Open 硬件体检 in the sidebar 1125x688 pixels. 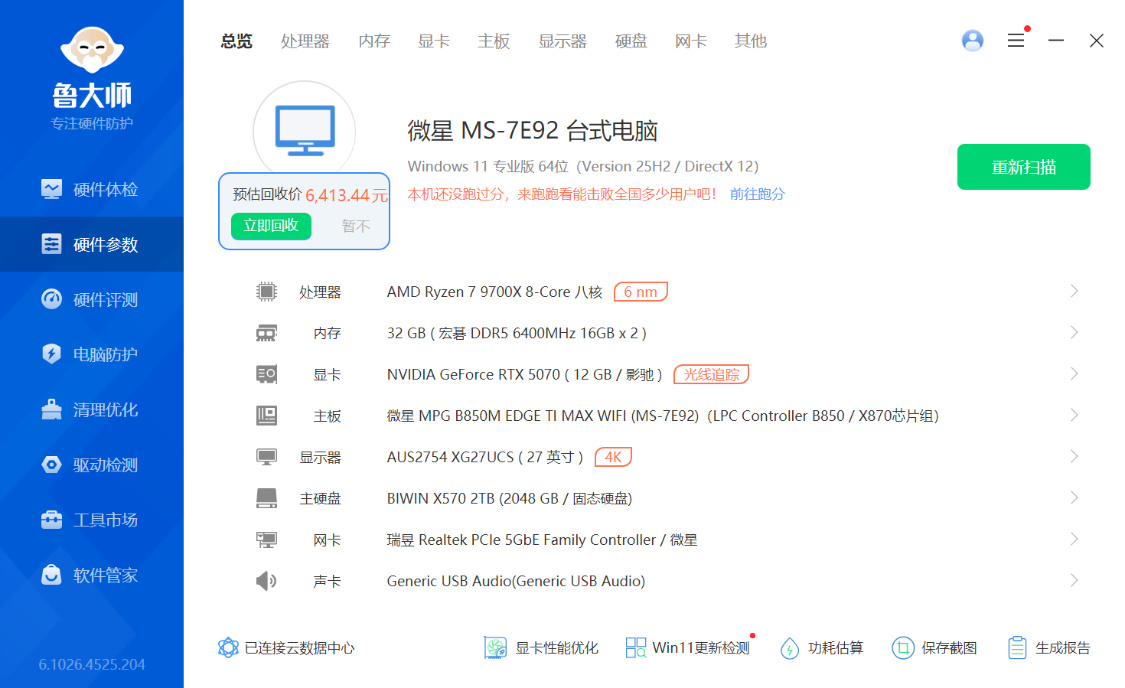91,189
